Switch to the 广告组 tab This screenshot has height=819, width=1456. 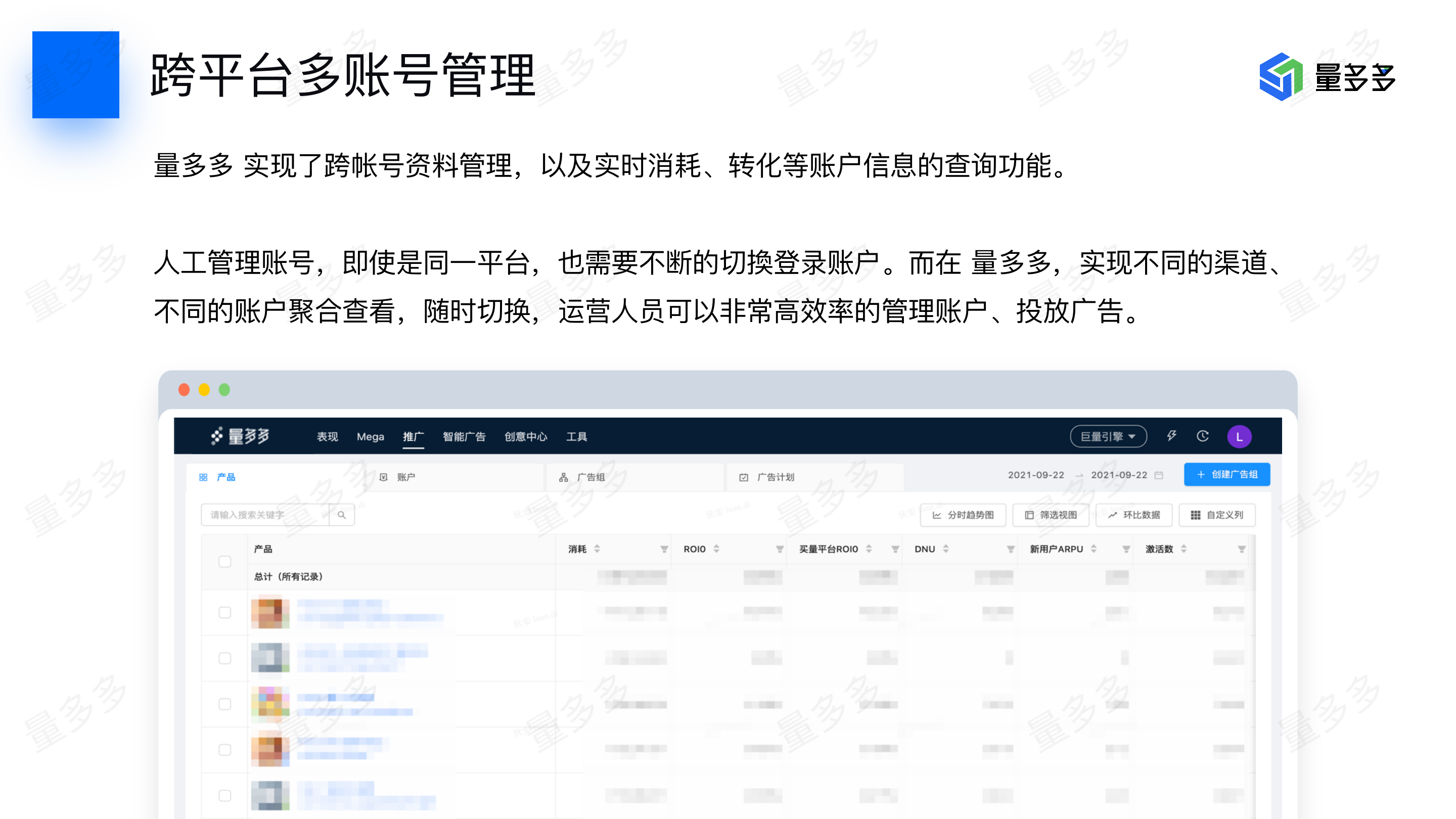[x=635, y=477]
